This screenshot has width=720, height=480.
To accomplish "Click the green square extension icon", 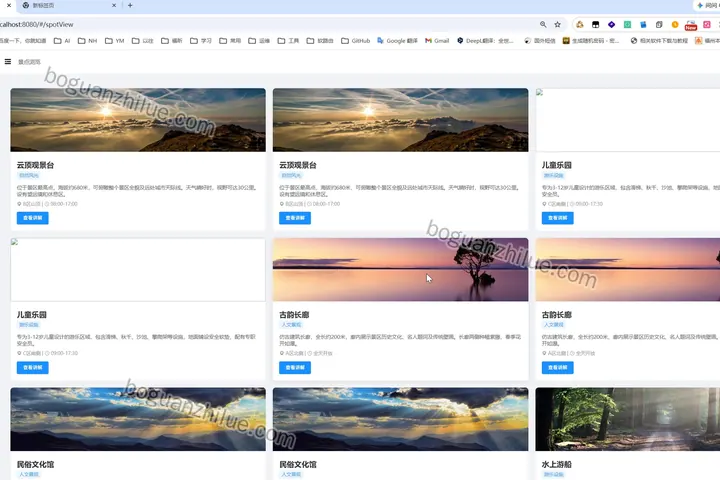I will pyautogui.click(x=627, y=24).
